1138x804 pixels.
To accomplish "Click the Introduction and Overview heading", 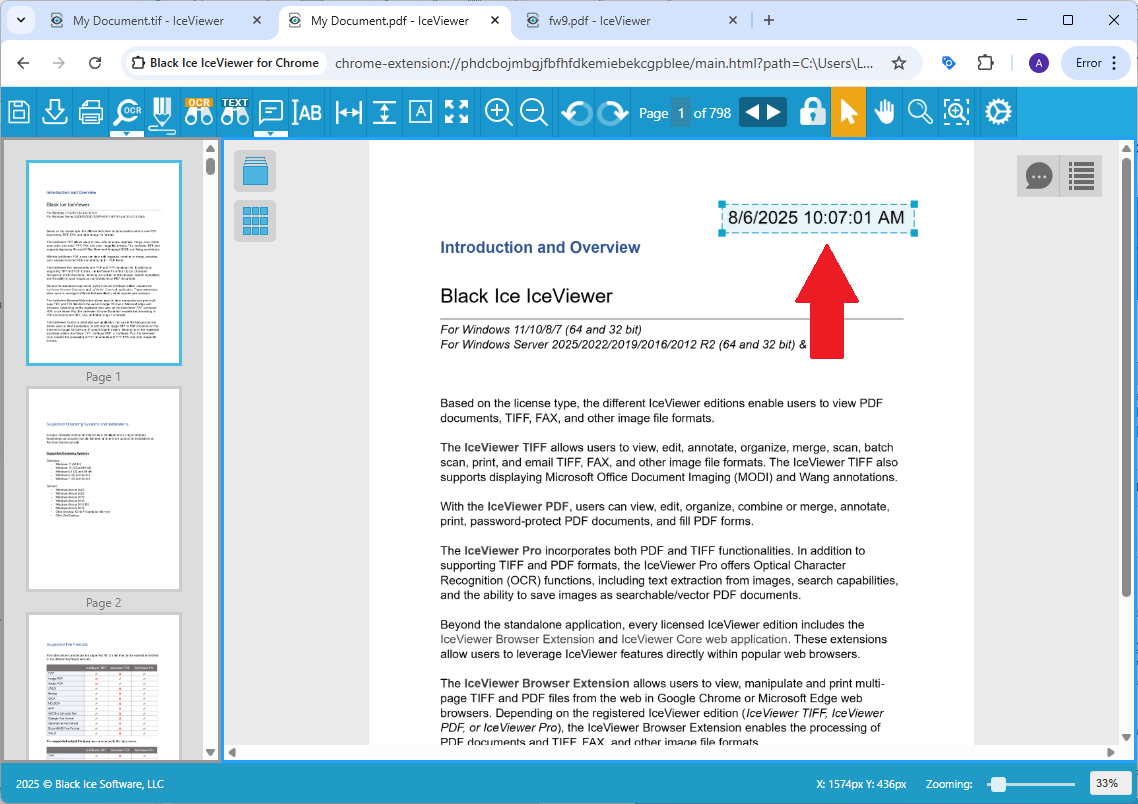I will coord(540,247).
